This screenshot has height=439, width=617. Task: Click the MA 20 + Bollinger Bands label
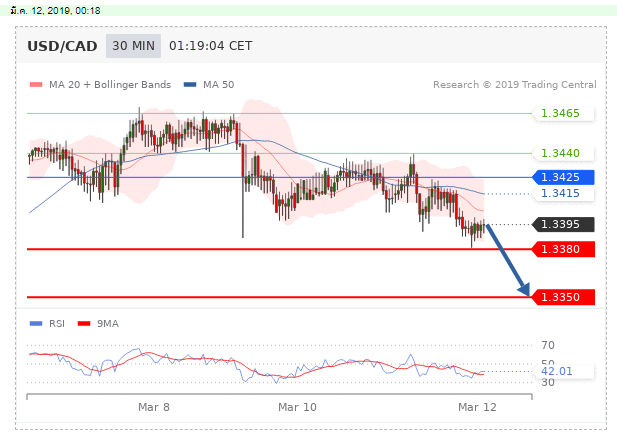(110, 85)
